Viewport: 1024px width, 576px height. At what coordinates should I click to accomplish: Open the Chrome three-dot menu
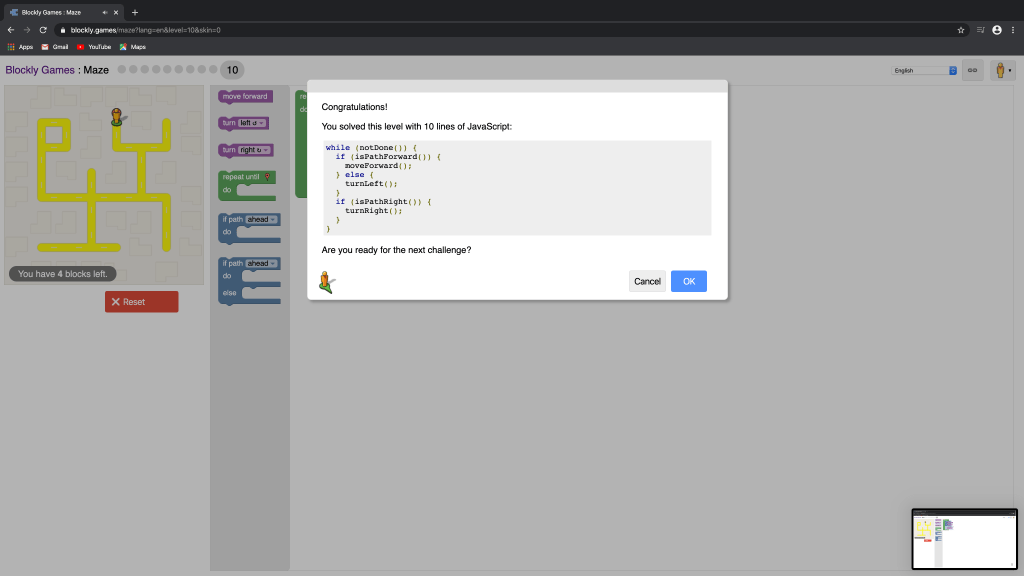[x=1013, y=30]
